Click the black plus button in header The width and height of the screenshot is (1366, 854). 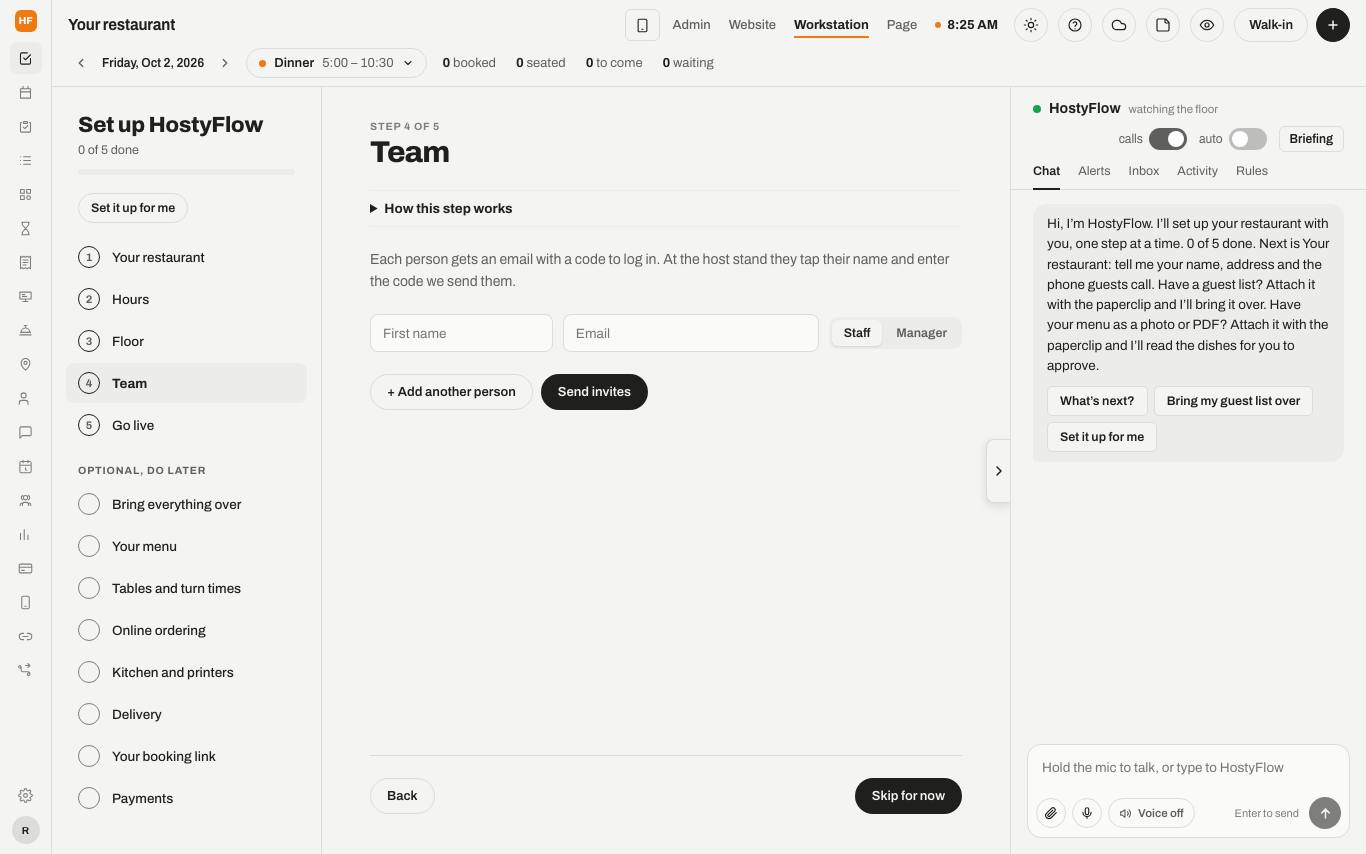[x=1333, y=25]
